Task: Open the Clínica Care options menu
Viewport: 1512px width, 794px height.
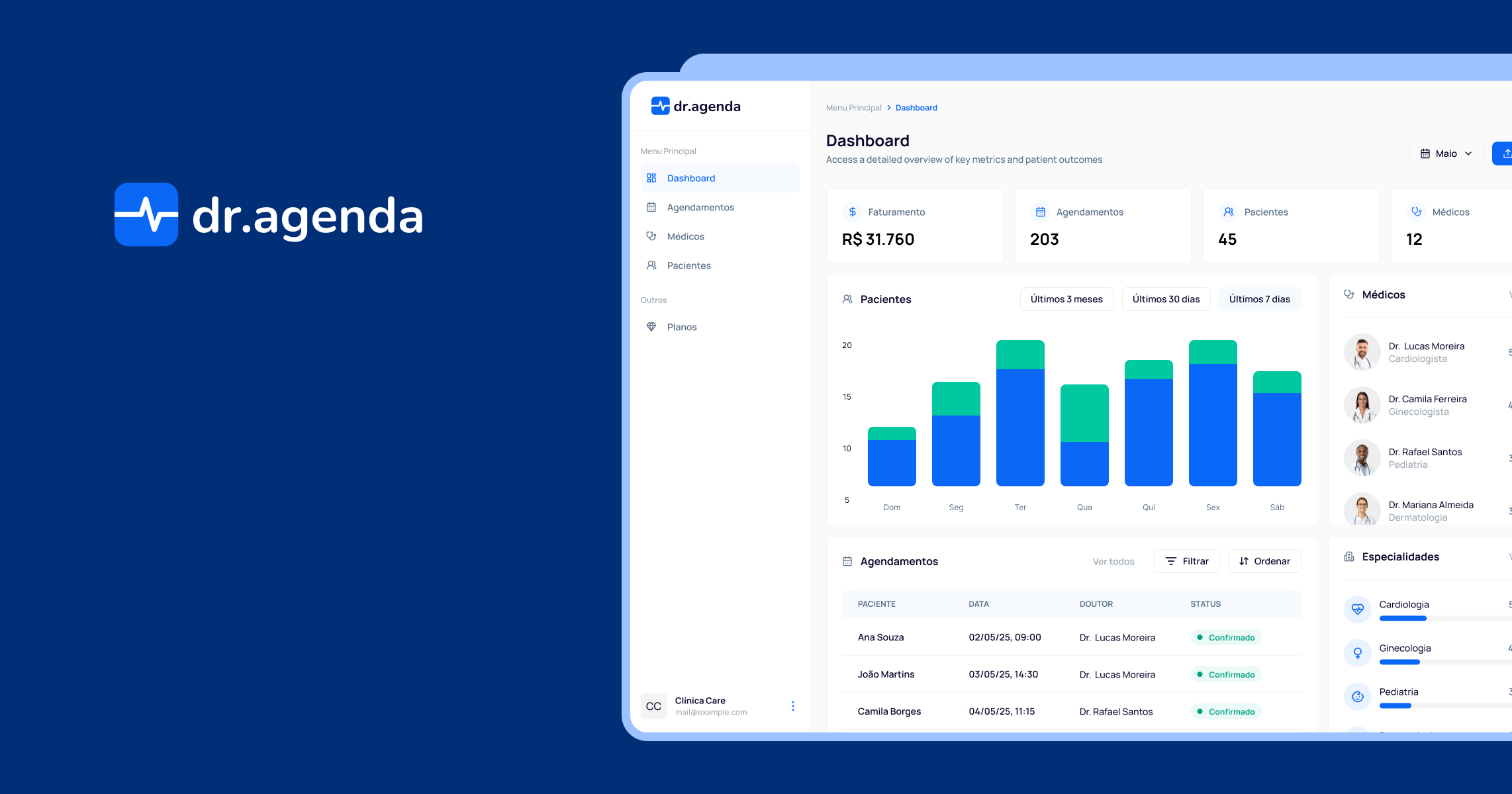Action: click(792, 706)
